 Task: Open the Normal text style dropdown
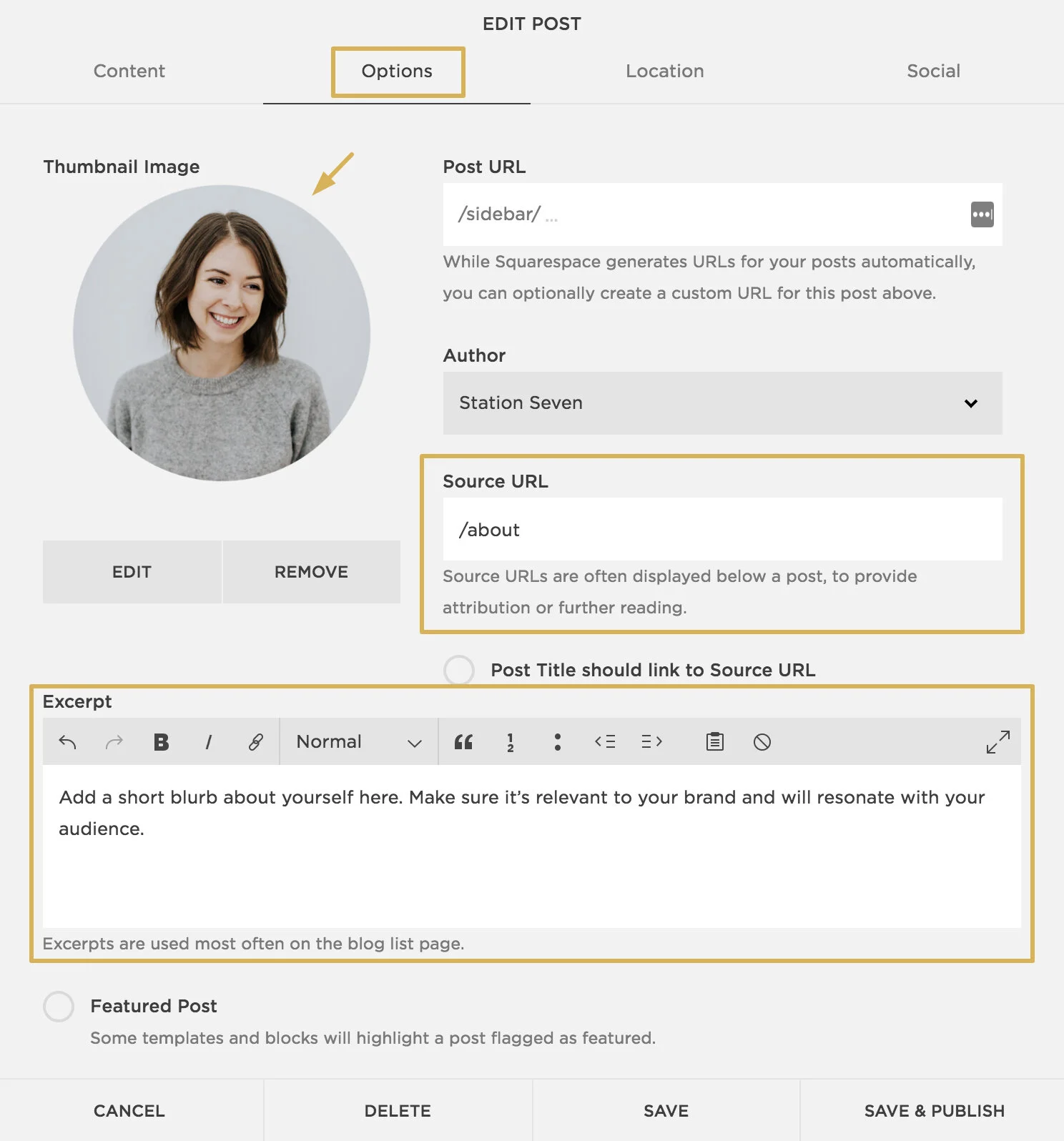pos(359,742)
